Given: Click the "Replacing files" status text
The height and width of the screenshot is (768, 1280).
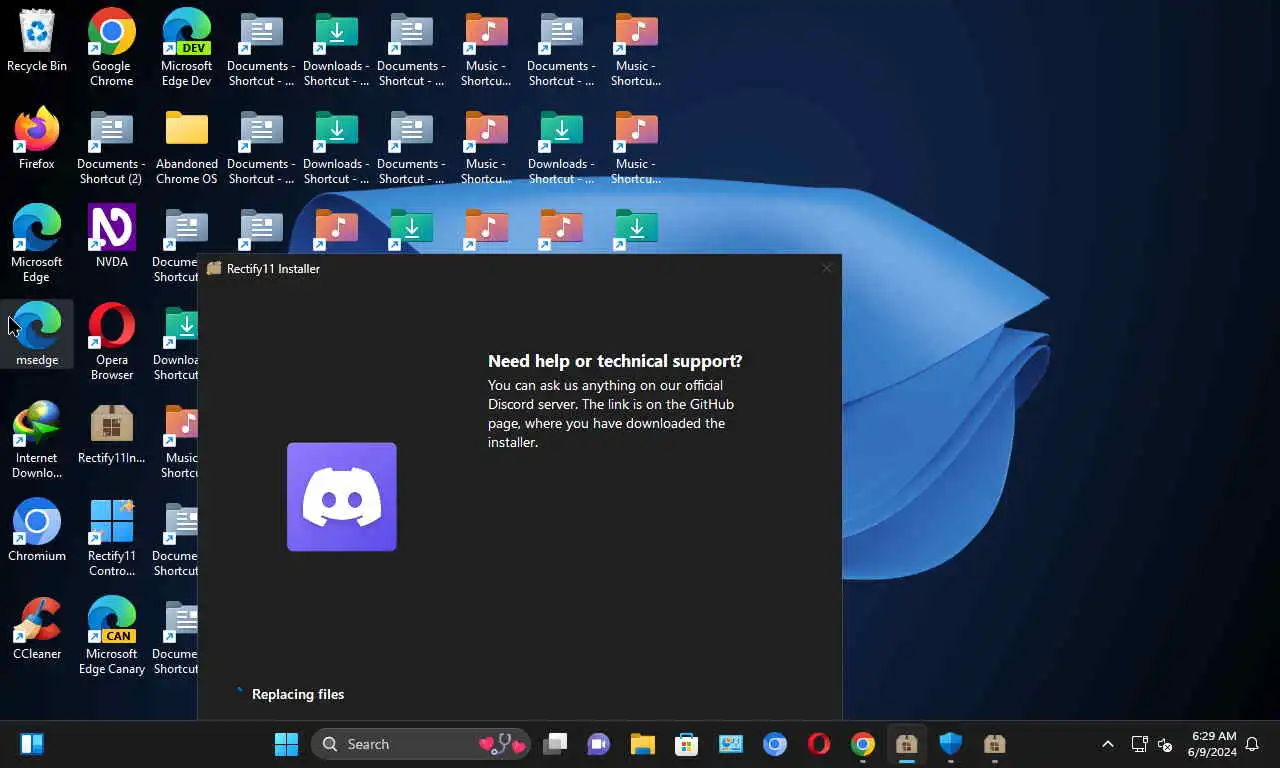Looking at the screenshot, I should click(298, 694).
